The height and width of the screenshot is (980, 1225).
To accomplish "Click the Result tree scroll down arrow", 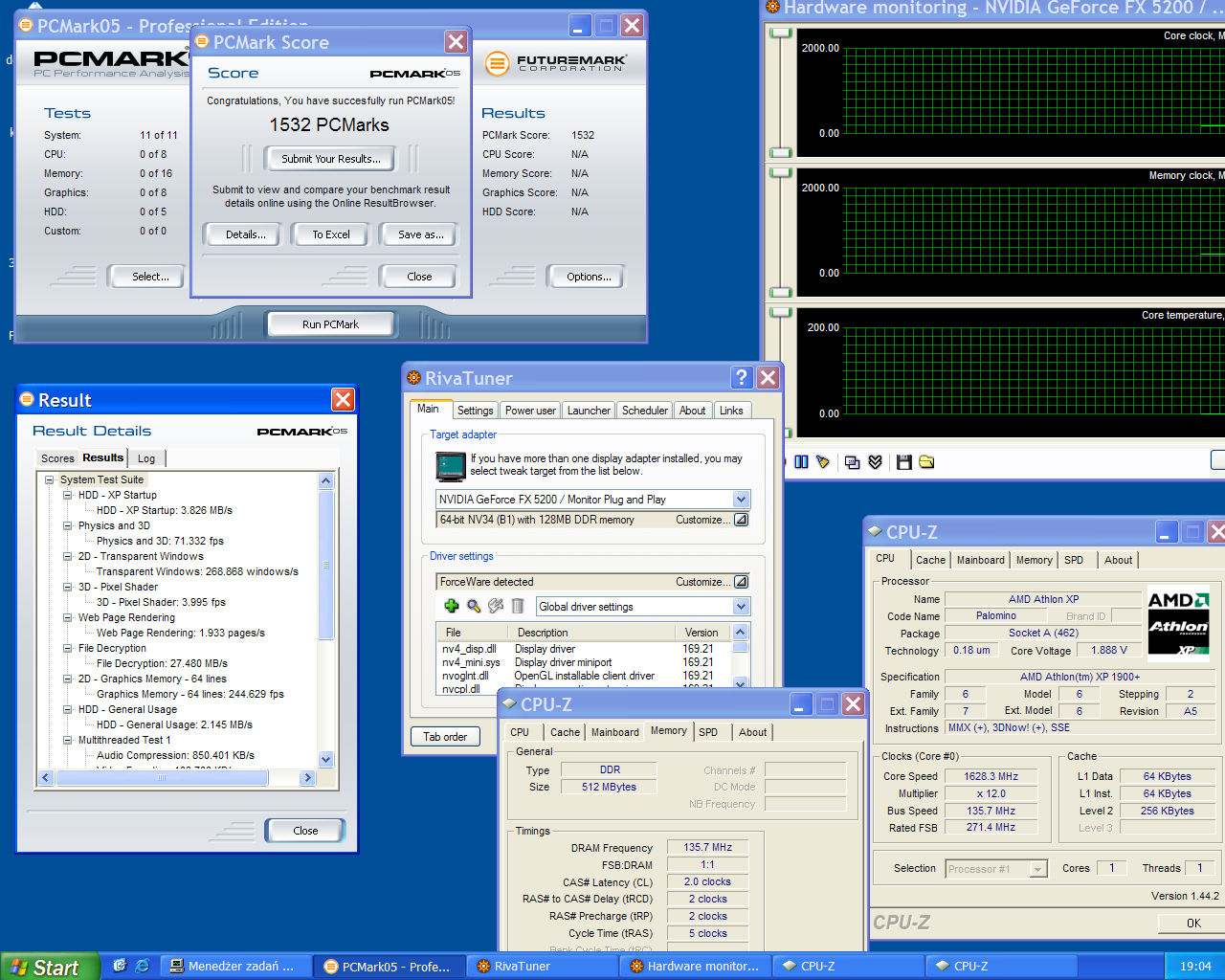I will click(325, 760).
